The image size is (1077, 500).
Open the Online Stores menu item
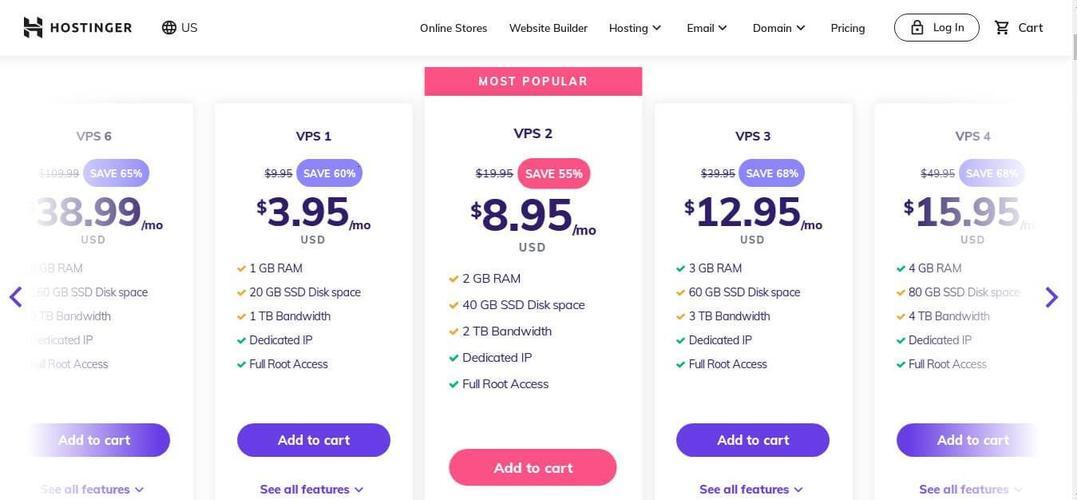tap(453, 28)
